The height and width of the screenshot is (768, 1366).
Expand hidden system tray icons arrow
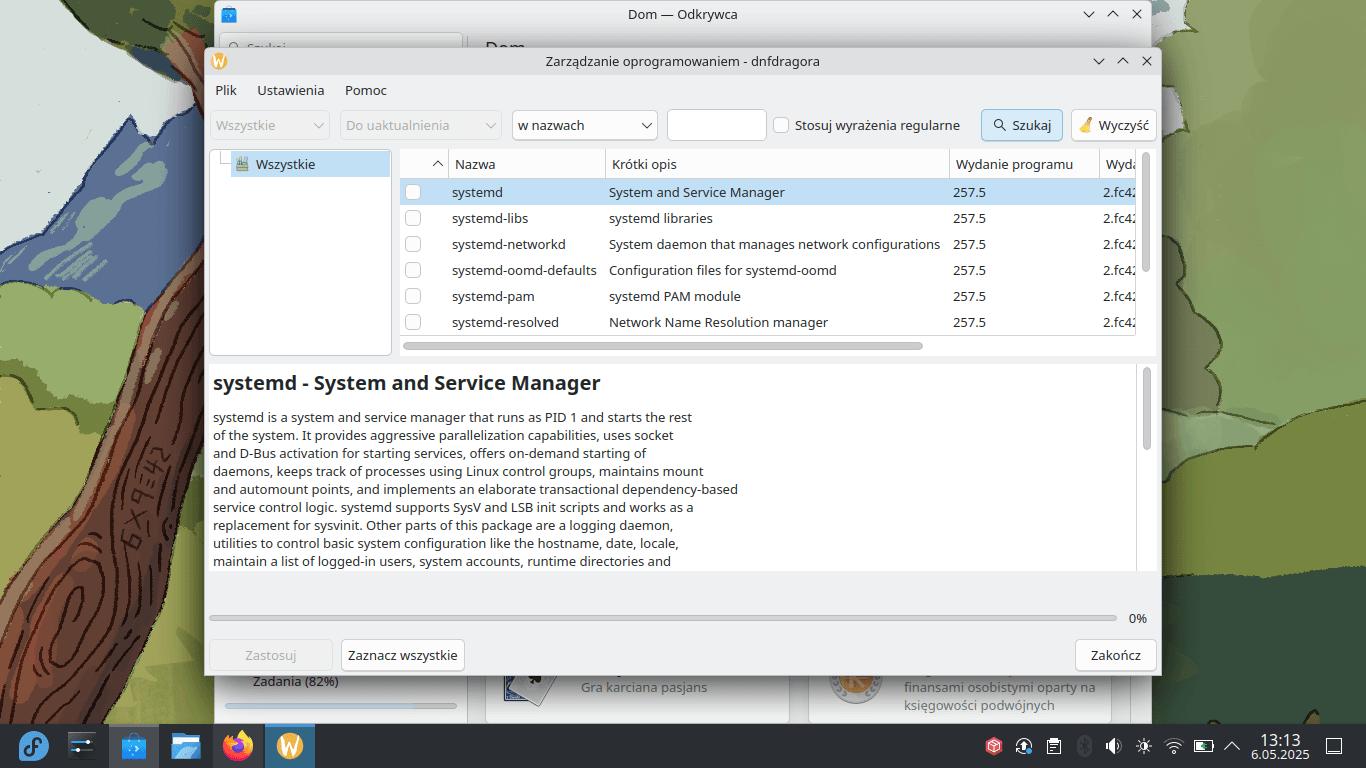(x=1232, y=746)
